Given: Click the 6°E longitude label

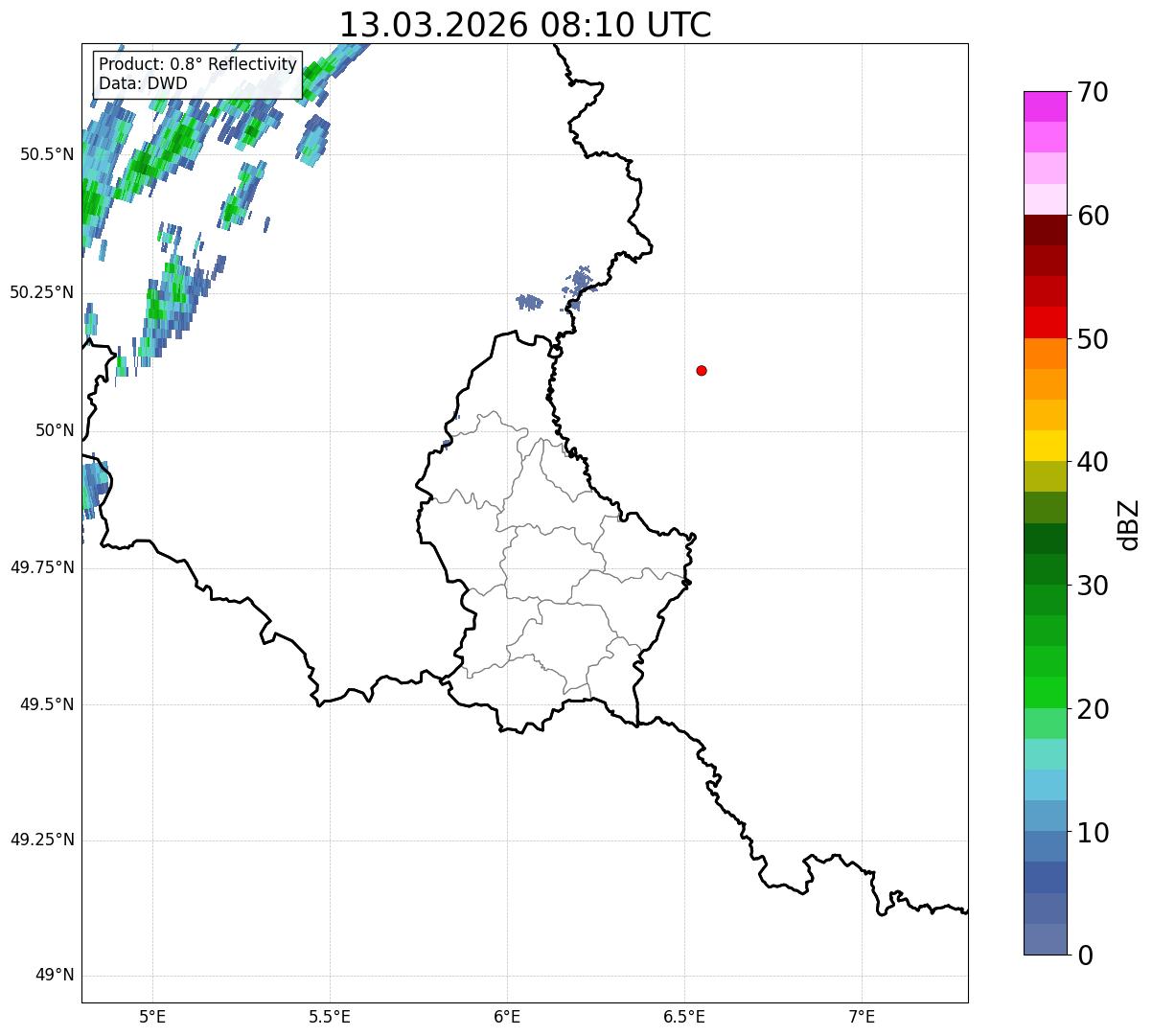Looking at the screenshot, I should (x=507, y=1017).
